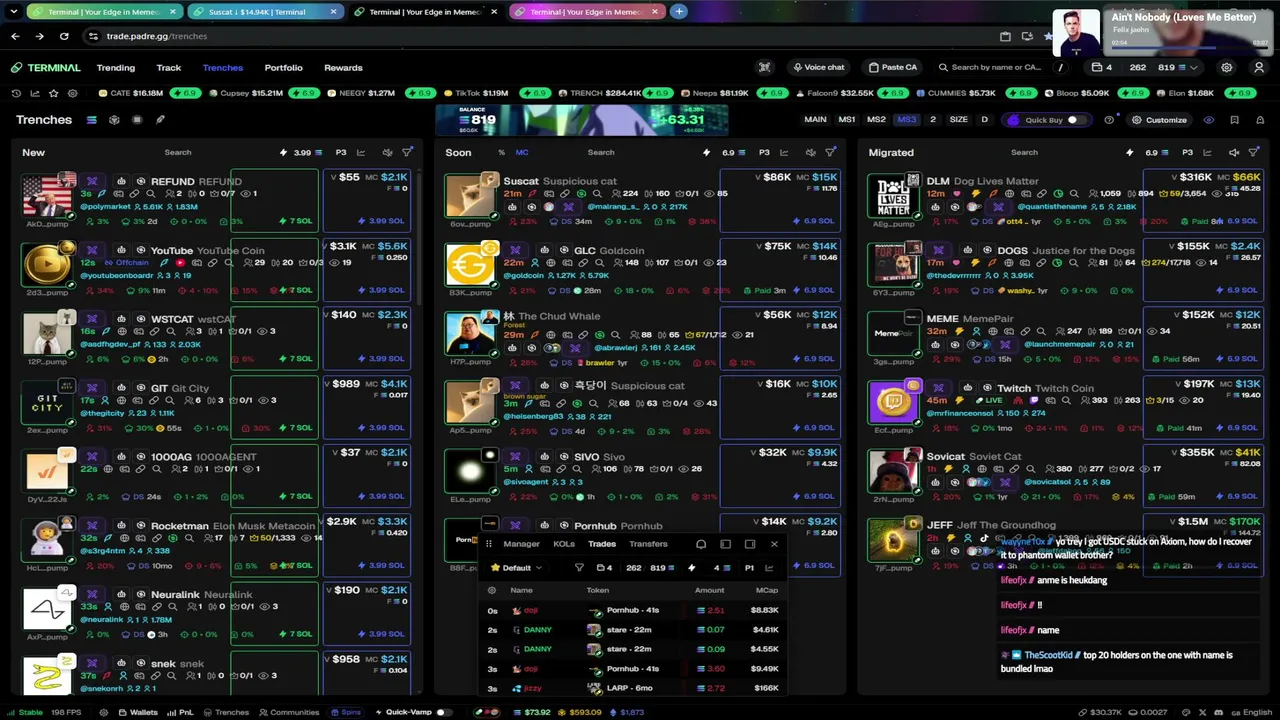The width and height of the screenshot is (1280, 720).
Task: Reload the browser page
Action: [64, 36]
